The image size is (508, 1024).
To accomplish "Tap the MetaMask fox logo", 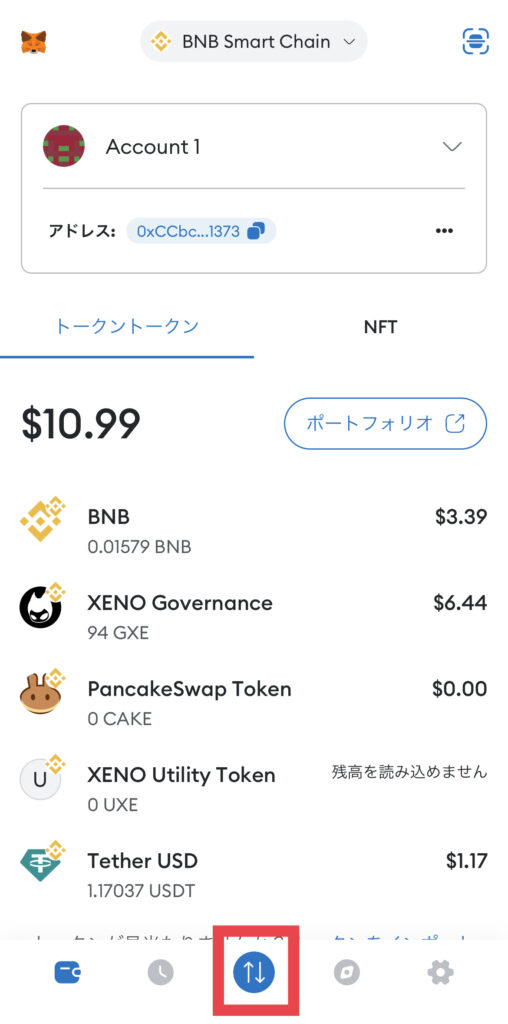I will 33,42.
